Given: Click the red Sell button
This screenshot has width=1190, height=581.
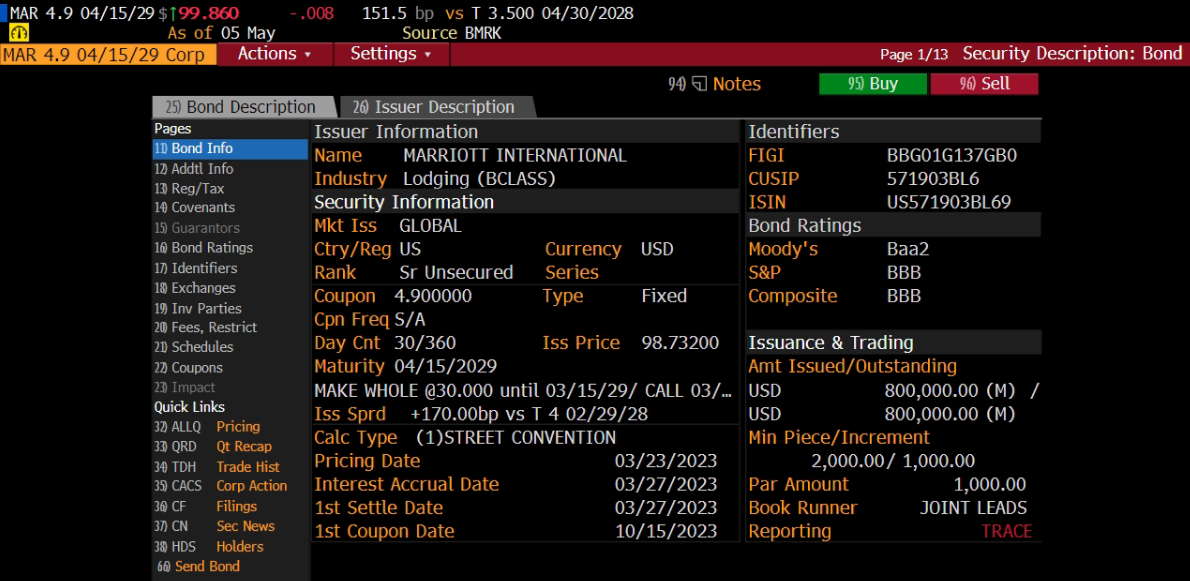Looking at the screenshot, I should [x=984, y=84].
